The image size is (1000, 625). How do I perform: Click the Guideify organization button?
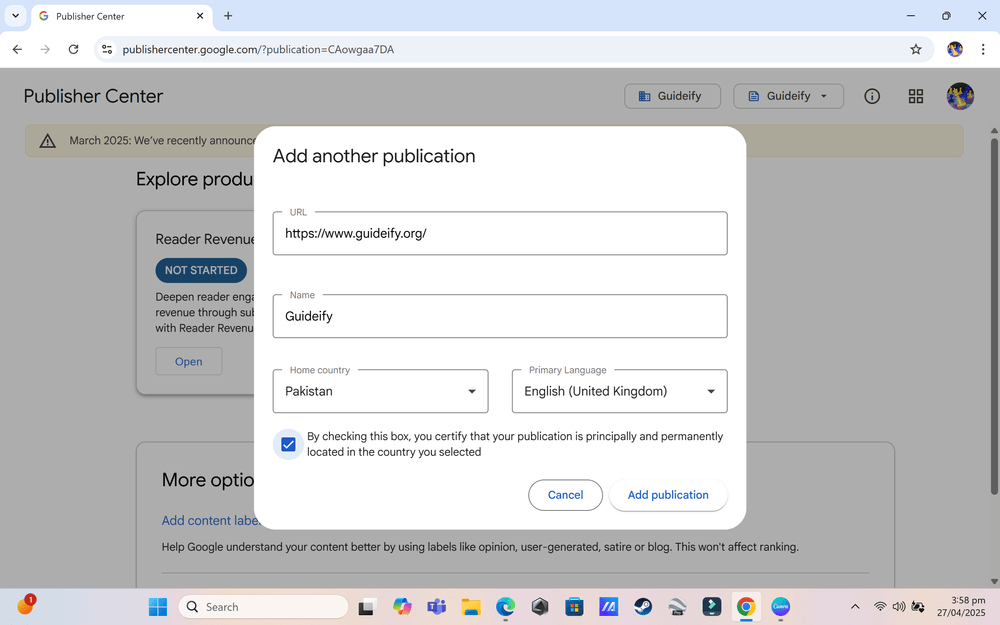672,96
